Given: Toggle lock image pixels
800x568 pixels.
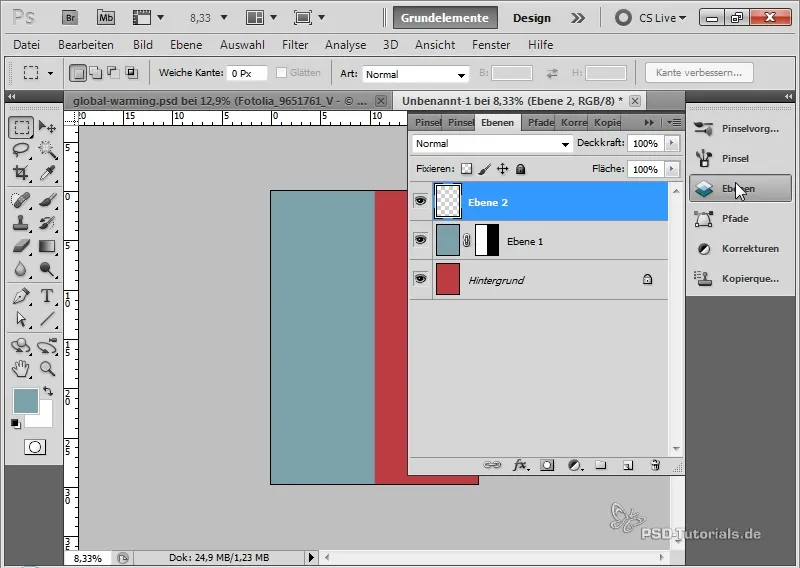Looking at the screenshot, I should tap(485, 169).
